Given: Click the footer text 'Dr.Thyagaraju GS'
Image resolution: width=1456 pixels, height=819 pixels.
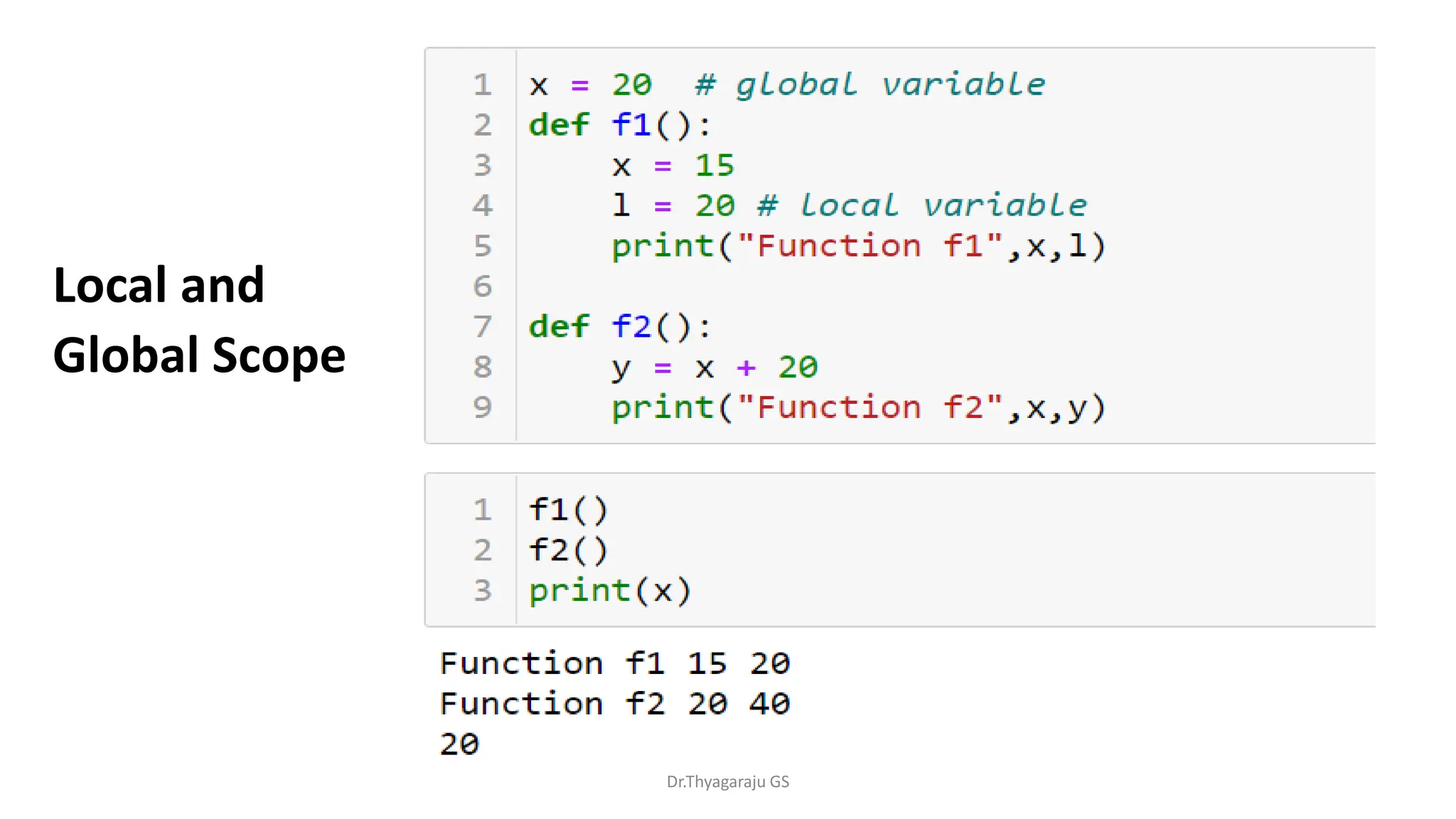Looking at the screenshot, I should click(x=728, y=782).
